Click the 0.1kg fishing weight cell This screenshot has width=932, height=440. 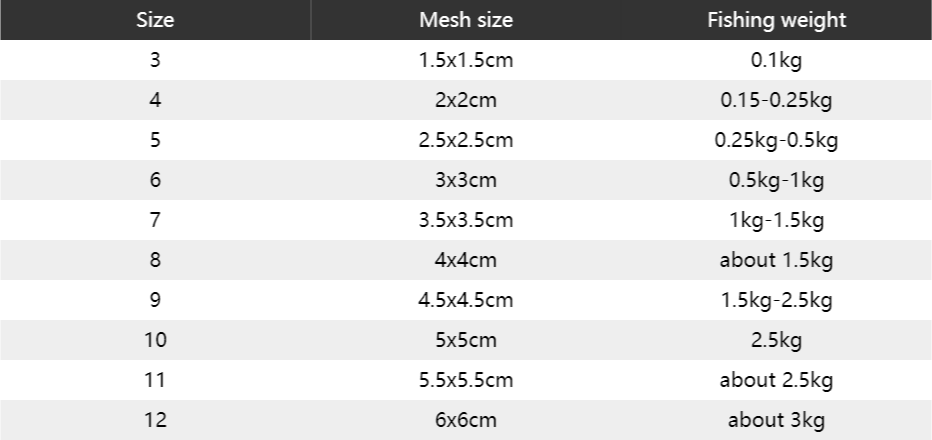(x=776, y=60)
